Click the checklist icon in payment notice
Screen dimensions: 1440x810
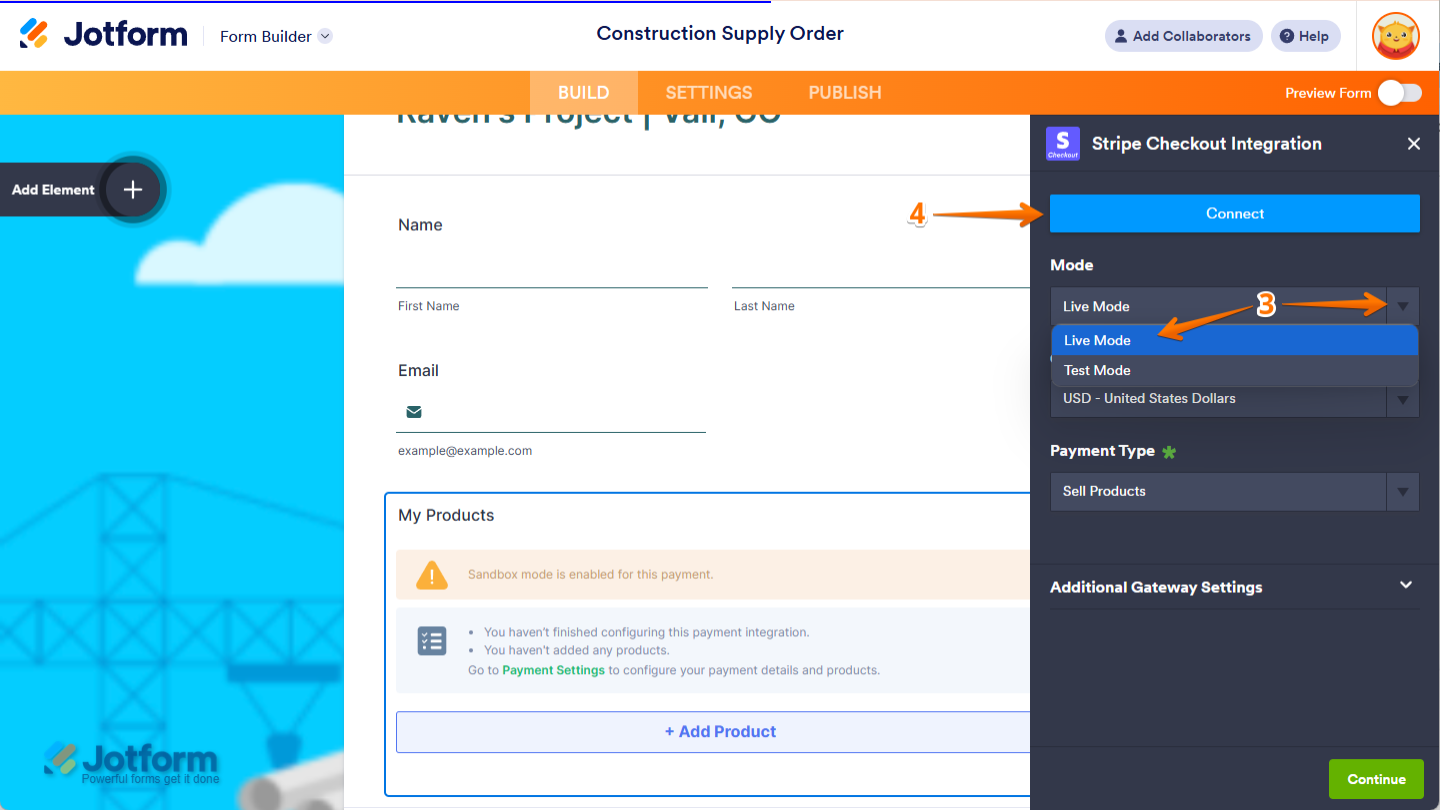(432, 641)
